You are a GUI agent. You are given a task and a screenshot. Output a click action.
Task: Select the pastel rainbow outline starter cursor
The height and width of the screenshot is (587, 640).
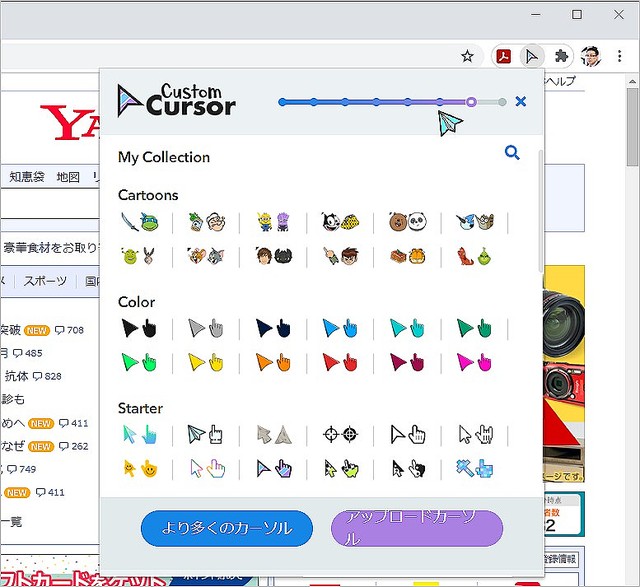coord(207,469)
